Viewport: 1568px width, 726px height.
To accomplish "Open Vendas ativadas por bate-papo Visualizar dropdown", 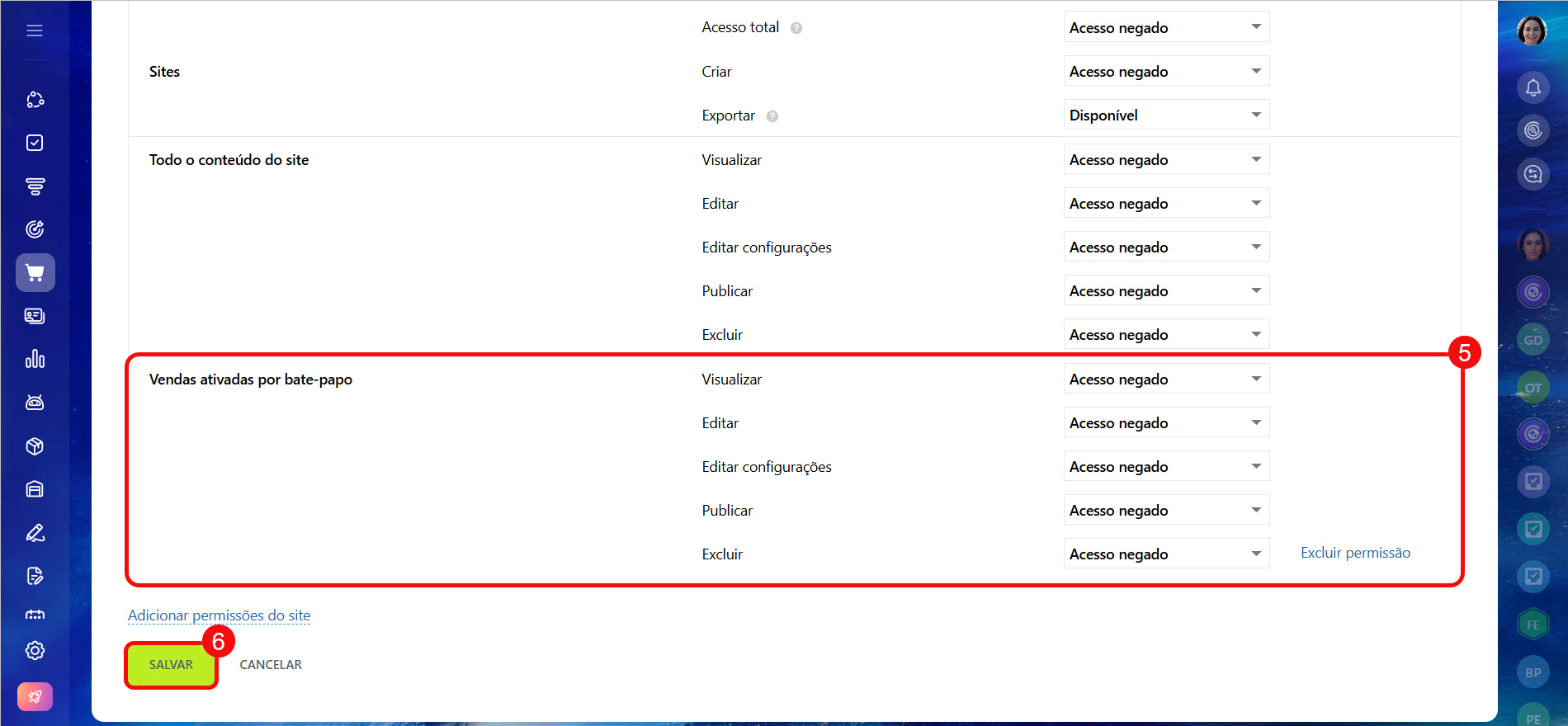I will click(1165, 379).
